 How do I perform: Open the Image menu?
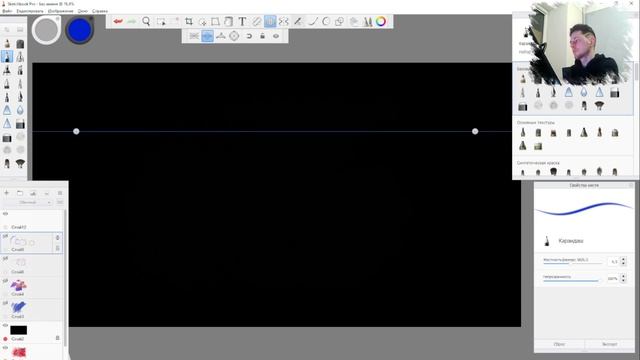[60, 11]
